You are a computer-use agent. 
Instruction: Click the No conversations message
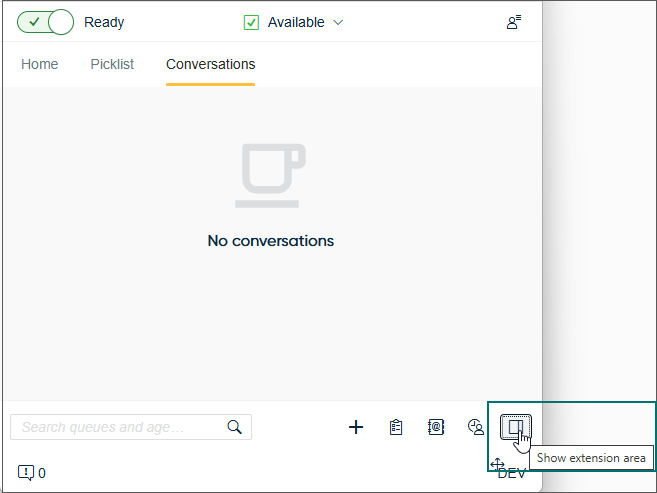[x=270, y=241]
